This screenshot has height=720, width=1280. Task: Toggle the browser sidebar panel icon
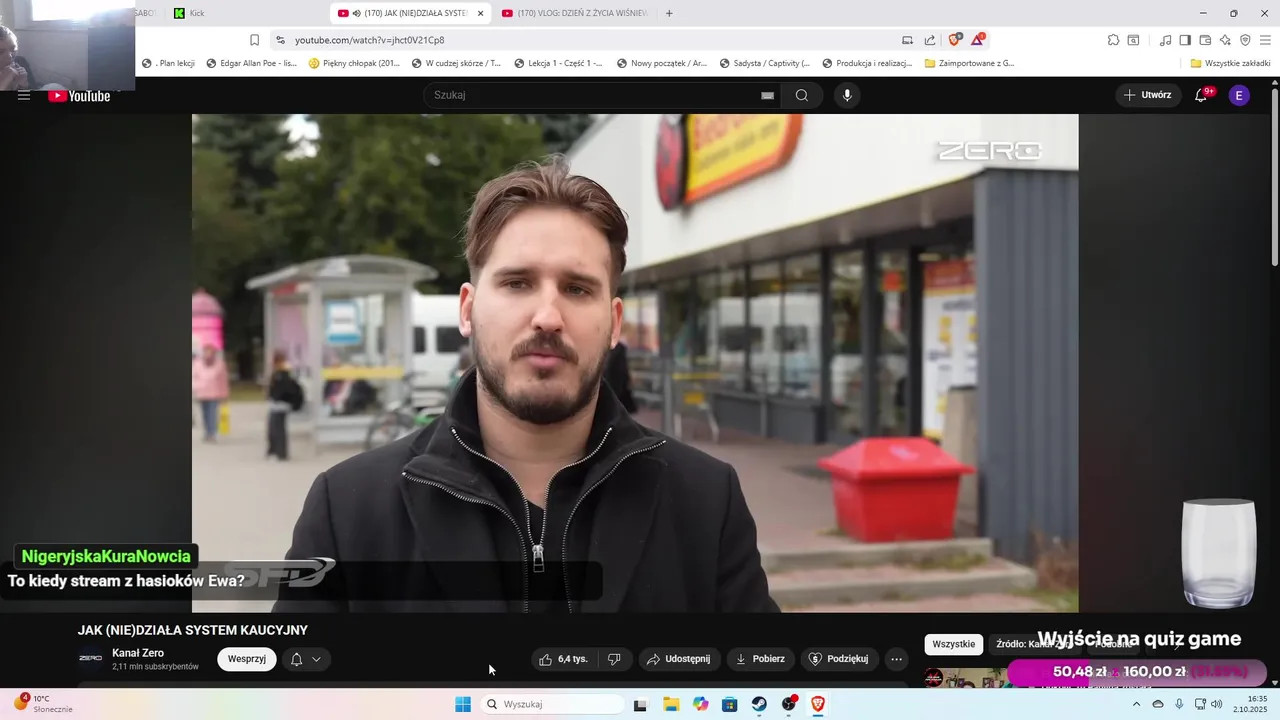point(1185,40)
